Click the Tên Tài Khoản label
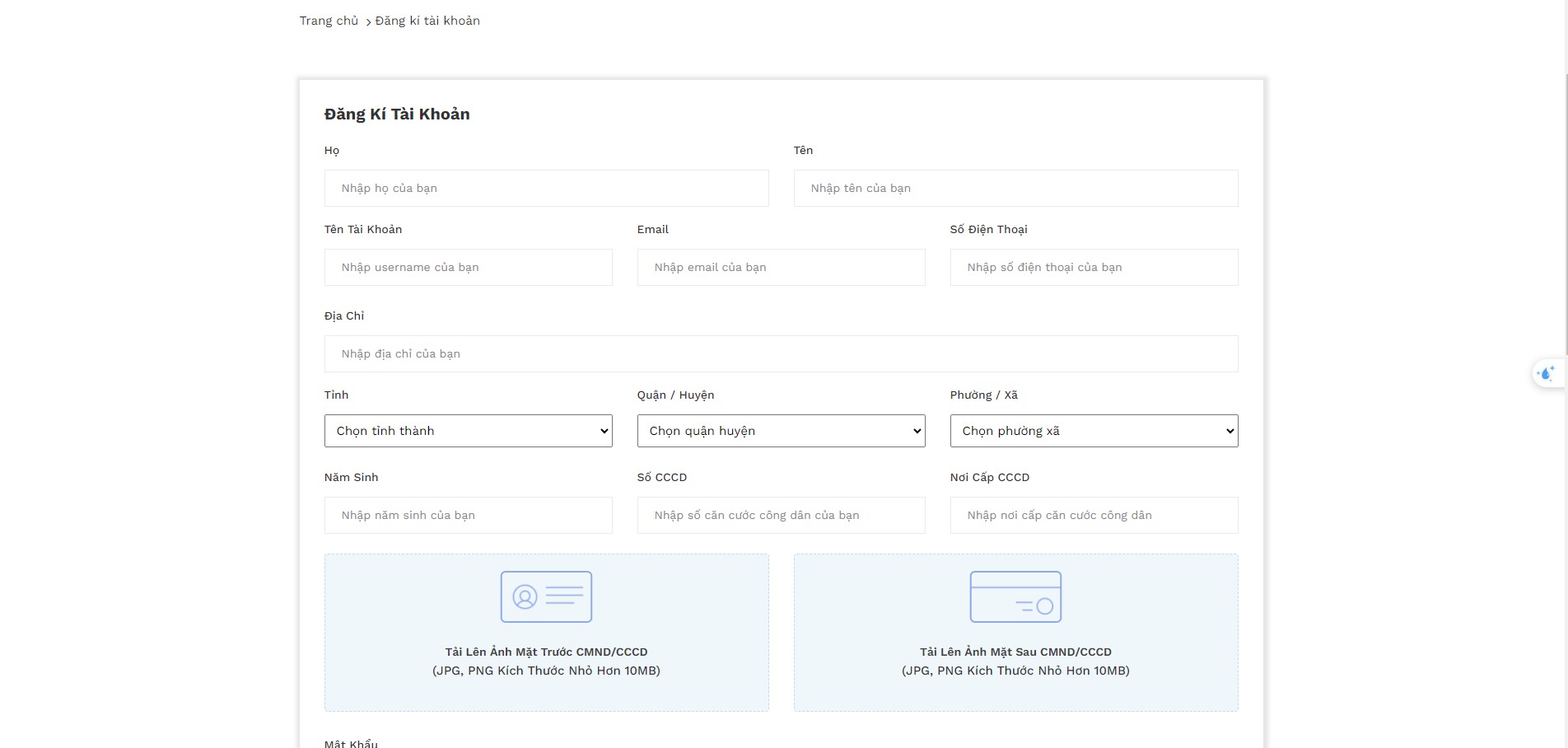This screenshot has height=748, width=1568. tap(363, 229)
